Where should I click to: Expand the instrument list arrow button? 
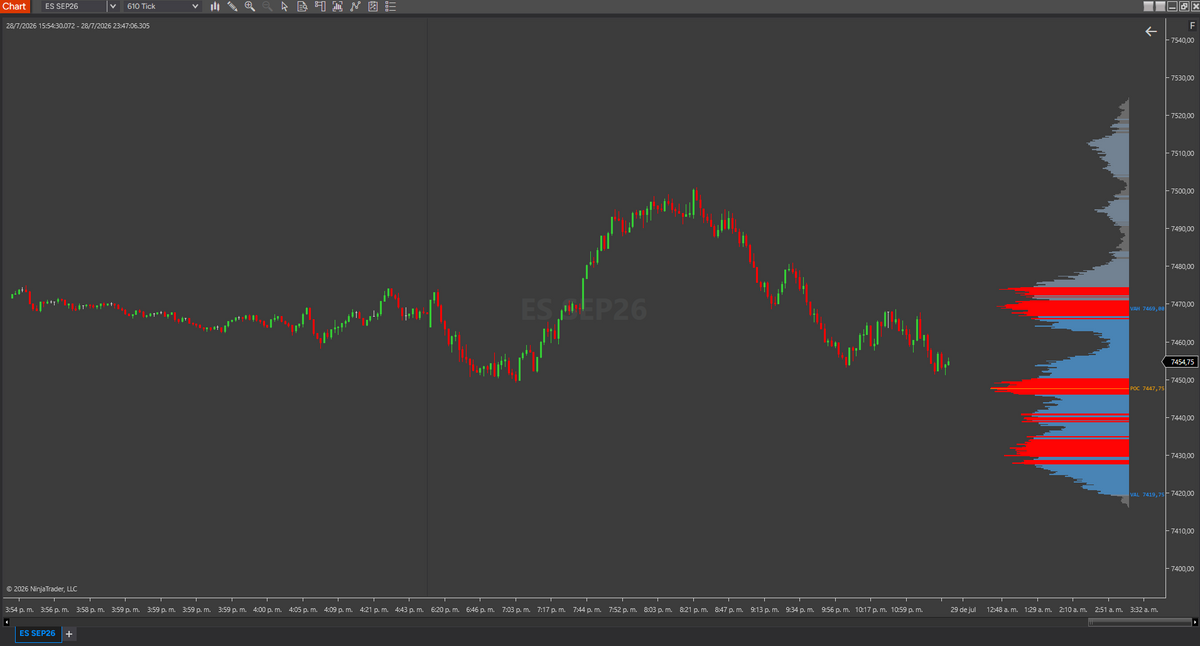coord(113,6)
